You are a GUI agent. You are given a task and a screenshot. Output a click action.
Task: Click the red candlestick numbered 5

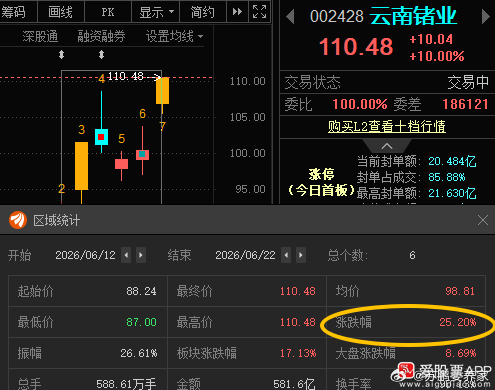(x=121, y=164)
